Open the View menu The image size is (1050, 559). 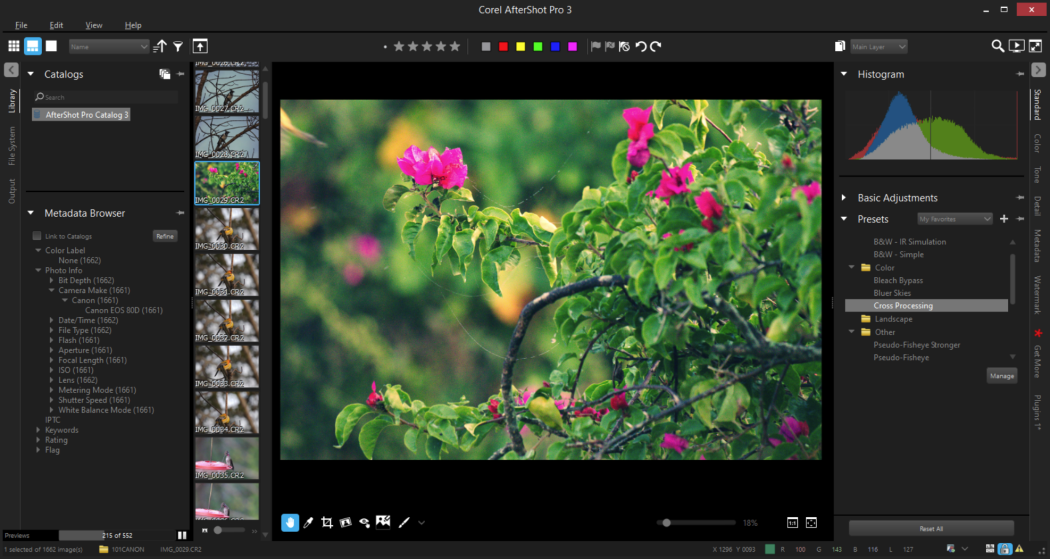pos(94,25)
